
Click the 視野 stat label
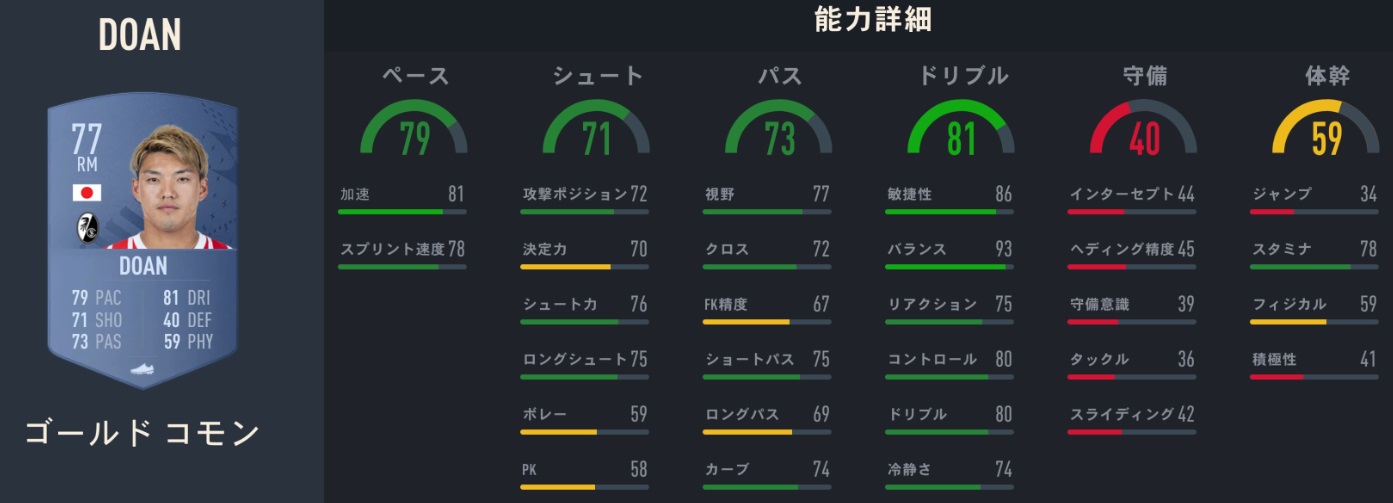[720, 194]
